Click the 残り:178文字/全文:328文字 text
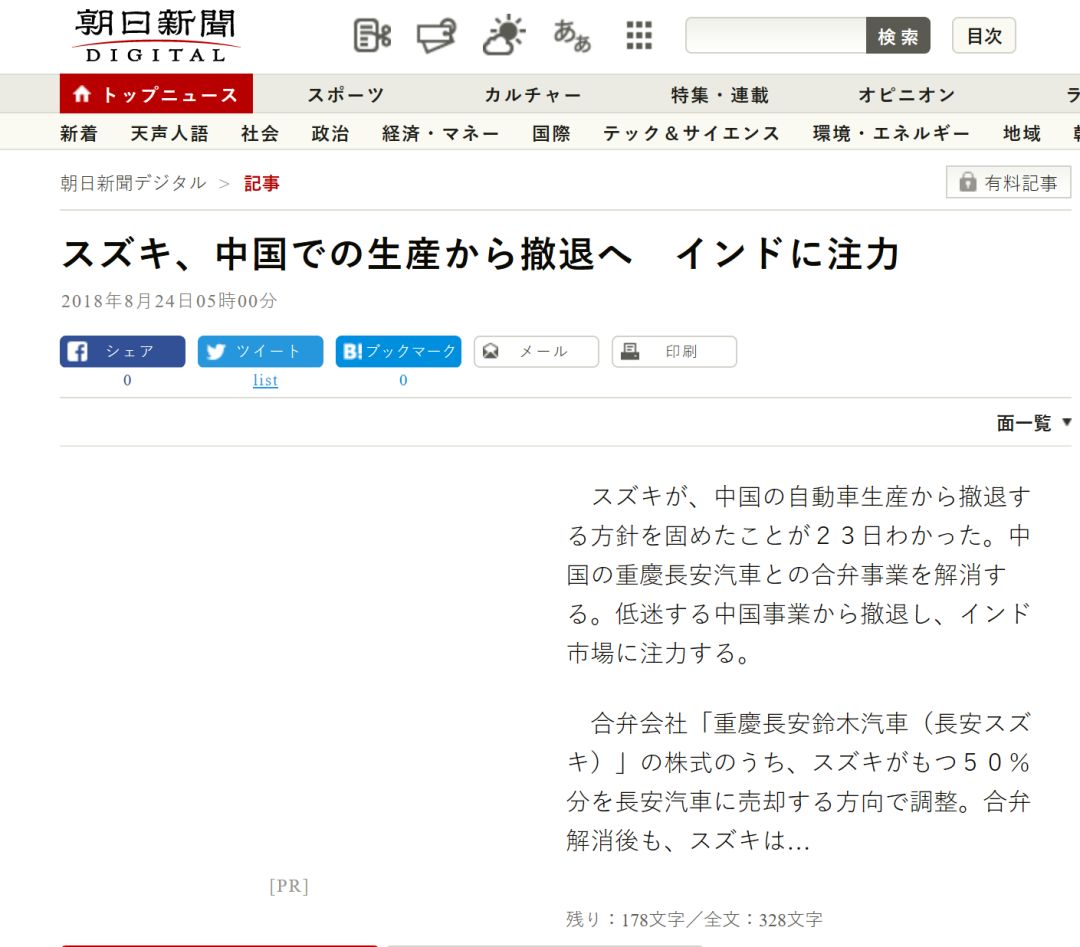Image resolution: width=1080 pixels, height=947 pixels. [x=694, y=919]
